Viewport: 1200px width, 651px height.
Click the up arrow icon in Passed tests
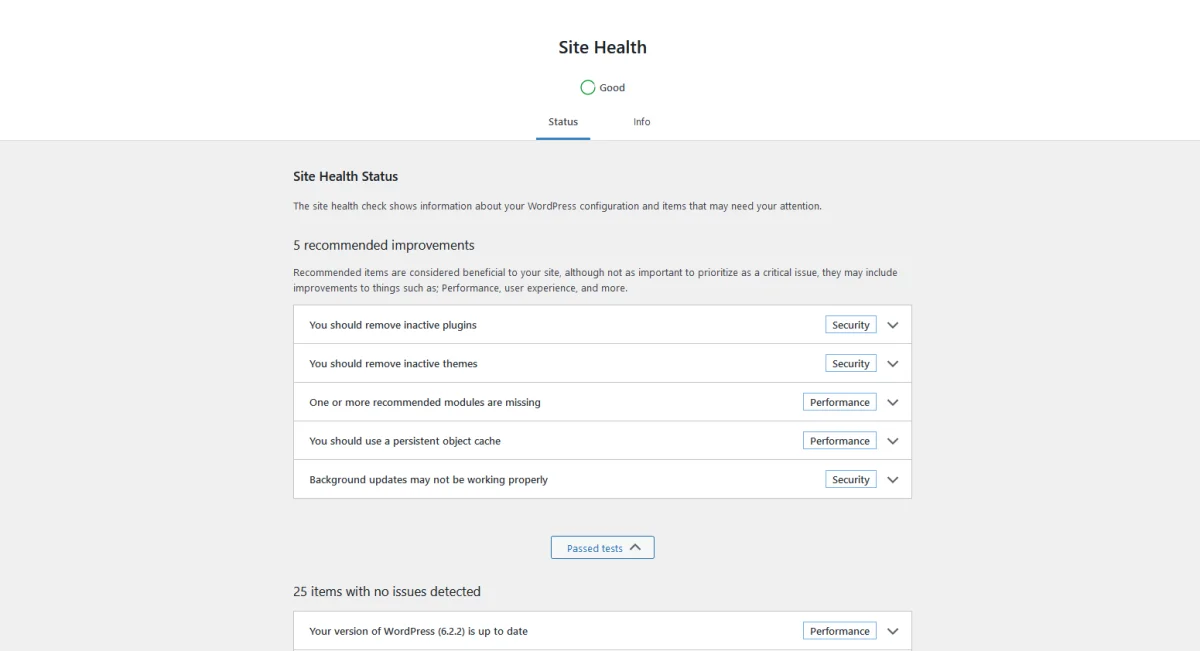point(636,547)
